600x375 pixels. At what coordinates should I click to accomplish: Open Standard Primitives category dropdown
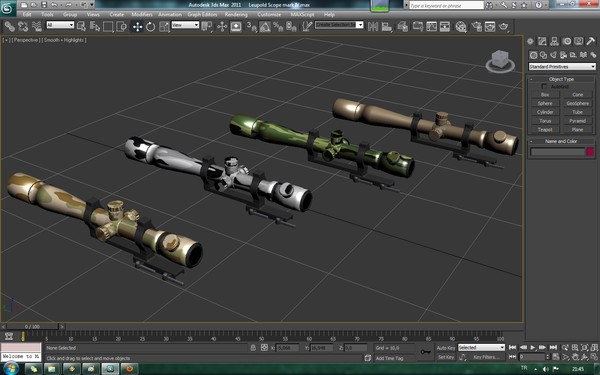[x=562, y=67]
